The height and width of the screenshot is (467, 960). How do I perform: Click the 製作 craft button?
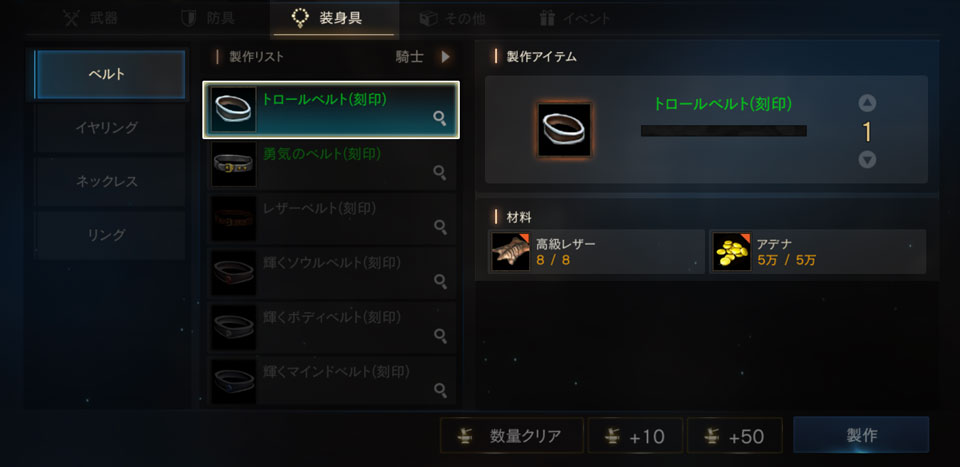[861, 435]
